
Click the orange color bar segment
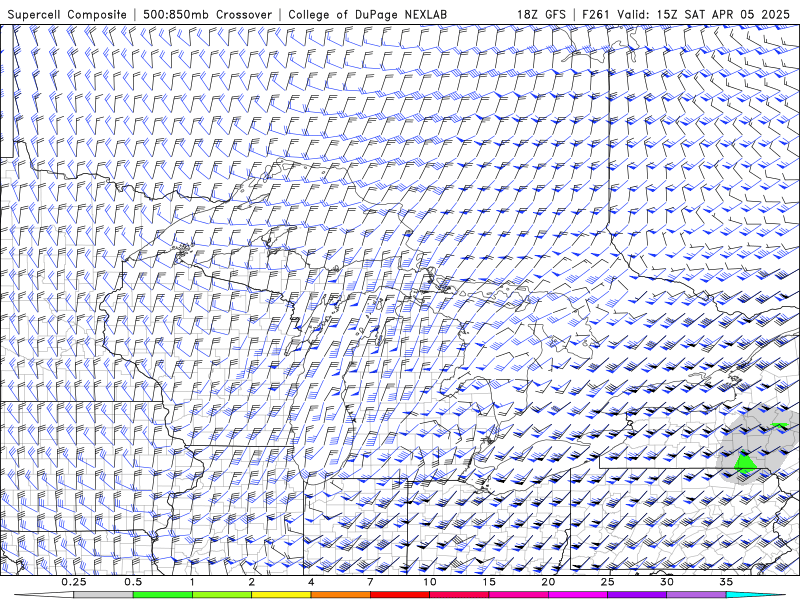(340, 595)
